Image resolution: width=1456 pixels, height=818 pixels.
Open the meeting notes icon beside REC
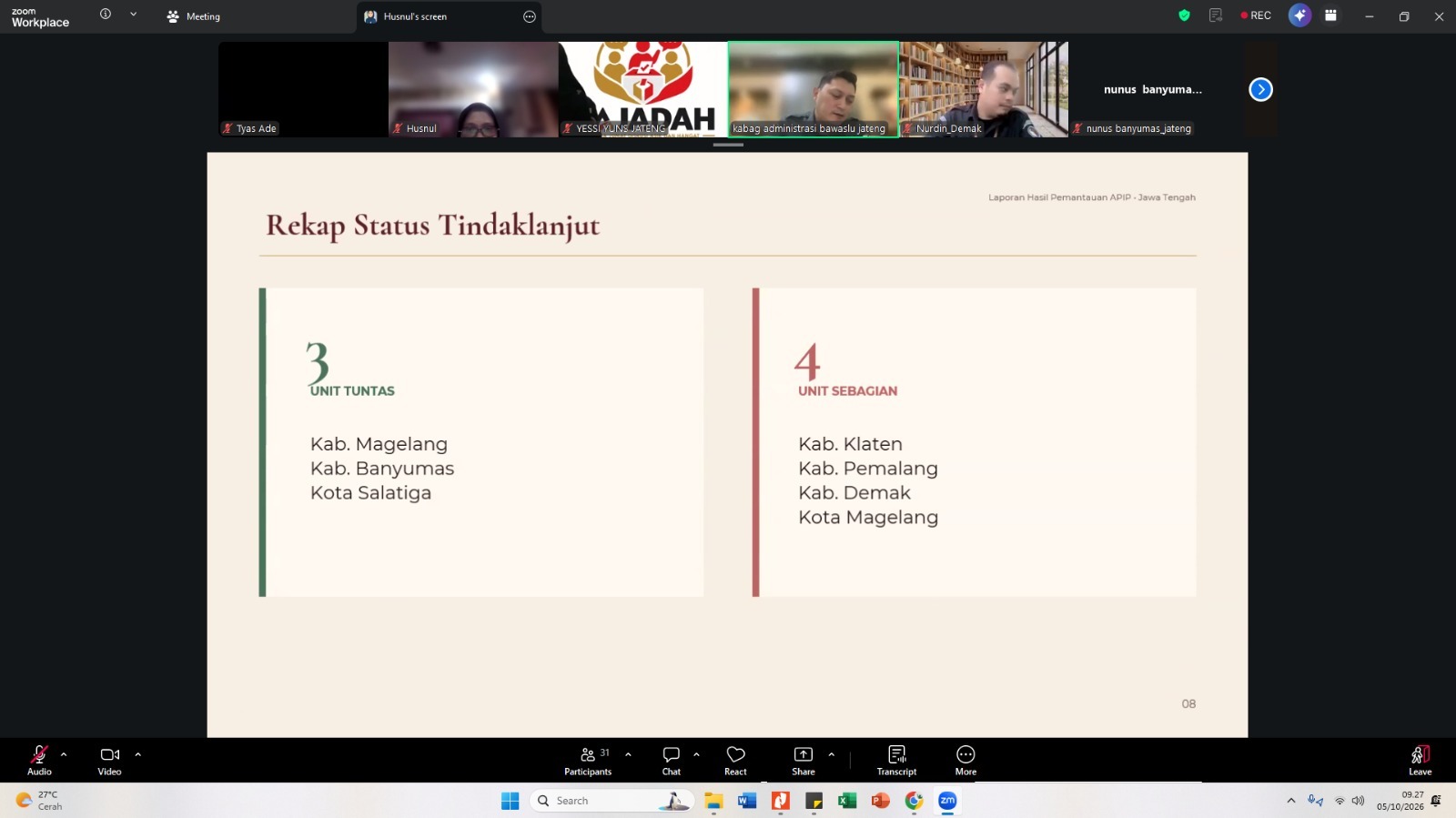click(1216, 15)
